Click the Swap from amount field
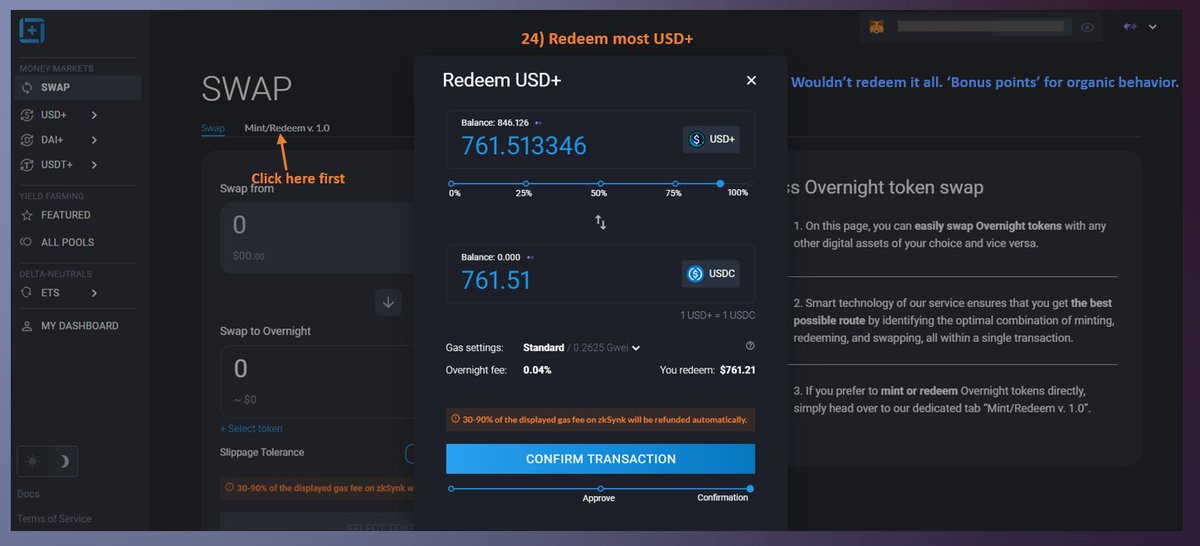1200x546 pixels. click(317, 238)
